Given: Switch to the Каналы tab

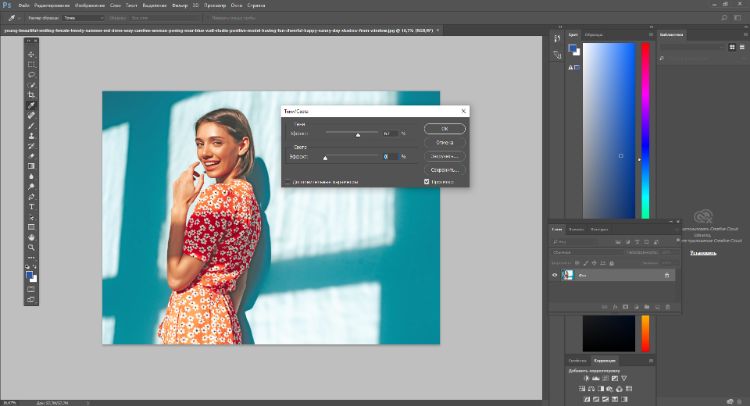Looking at the screenshot, I should point(576,230).
